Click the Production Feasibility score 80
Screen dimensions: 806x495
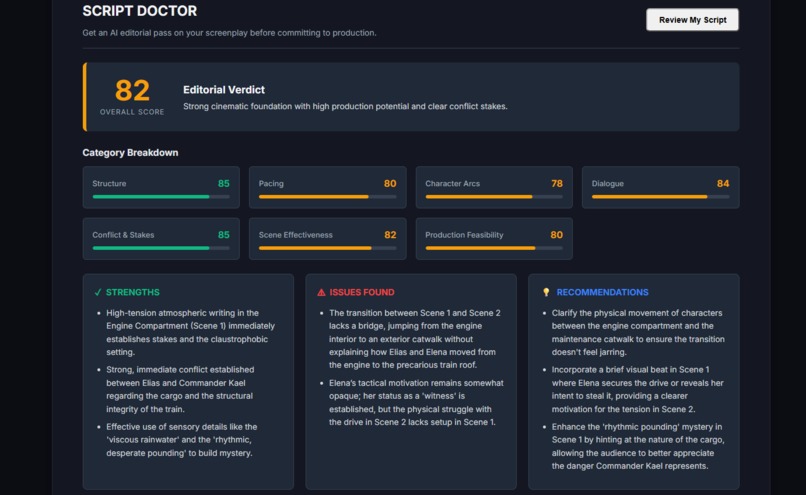pyautogui.click(x=557, y=235)
